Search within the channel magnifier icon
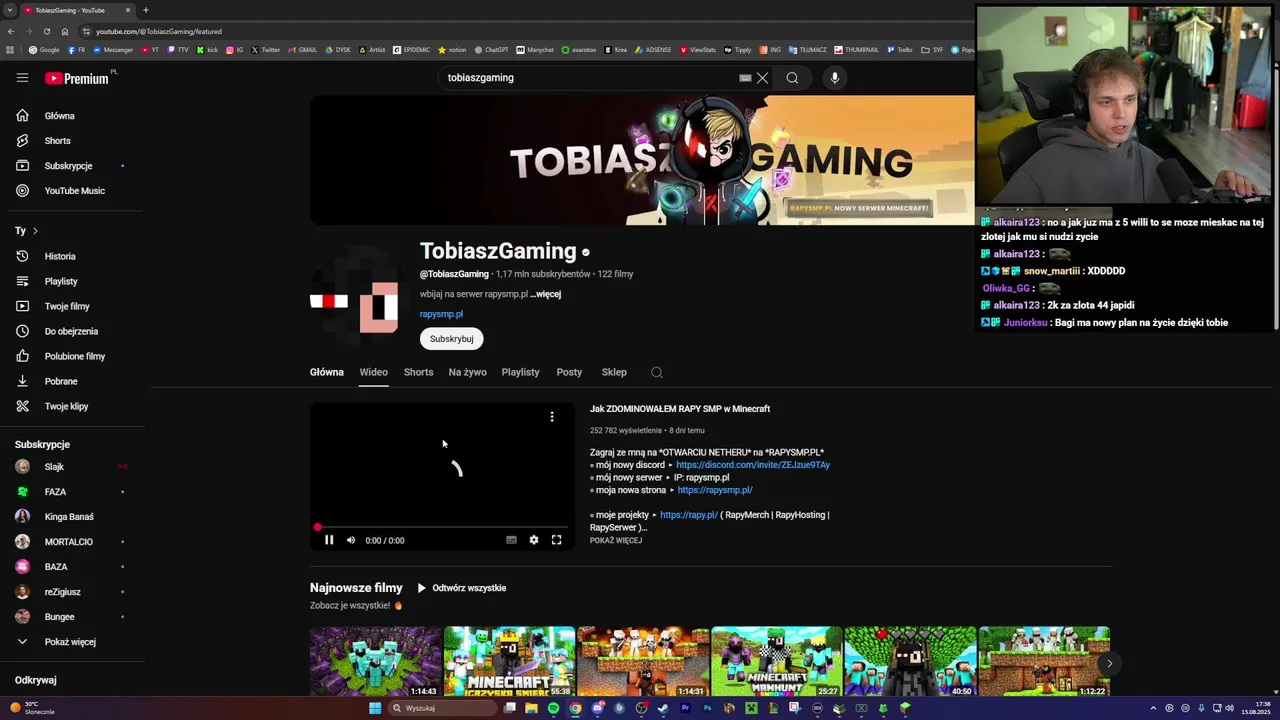Screen dimensions: 1280x720 [657, 372]
